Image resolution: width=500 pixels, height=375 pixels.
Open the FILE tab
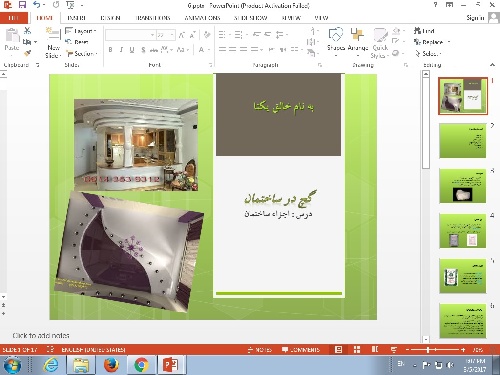pos(14,18)
